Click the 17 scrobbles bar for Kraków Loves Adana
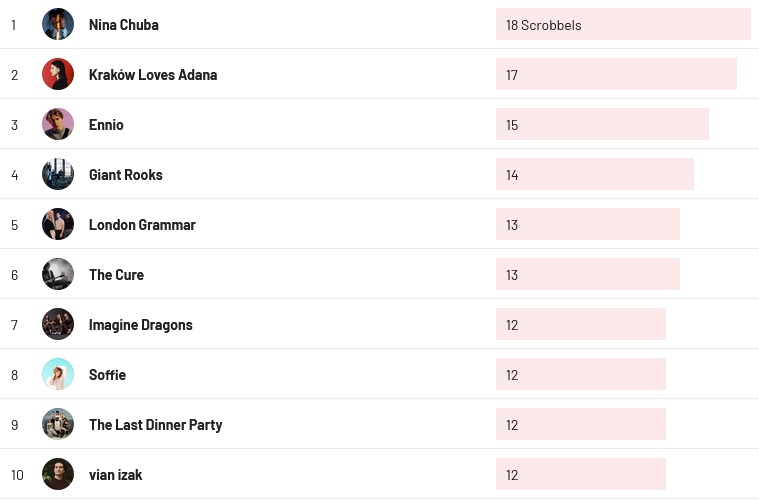This screenshot has height=500, width=759. point(616,74)
